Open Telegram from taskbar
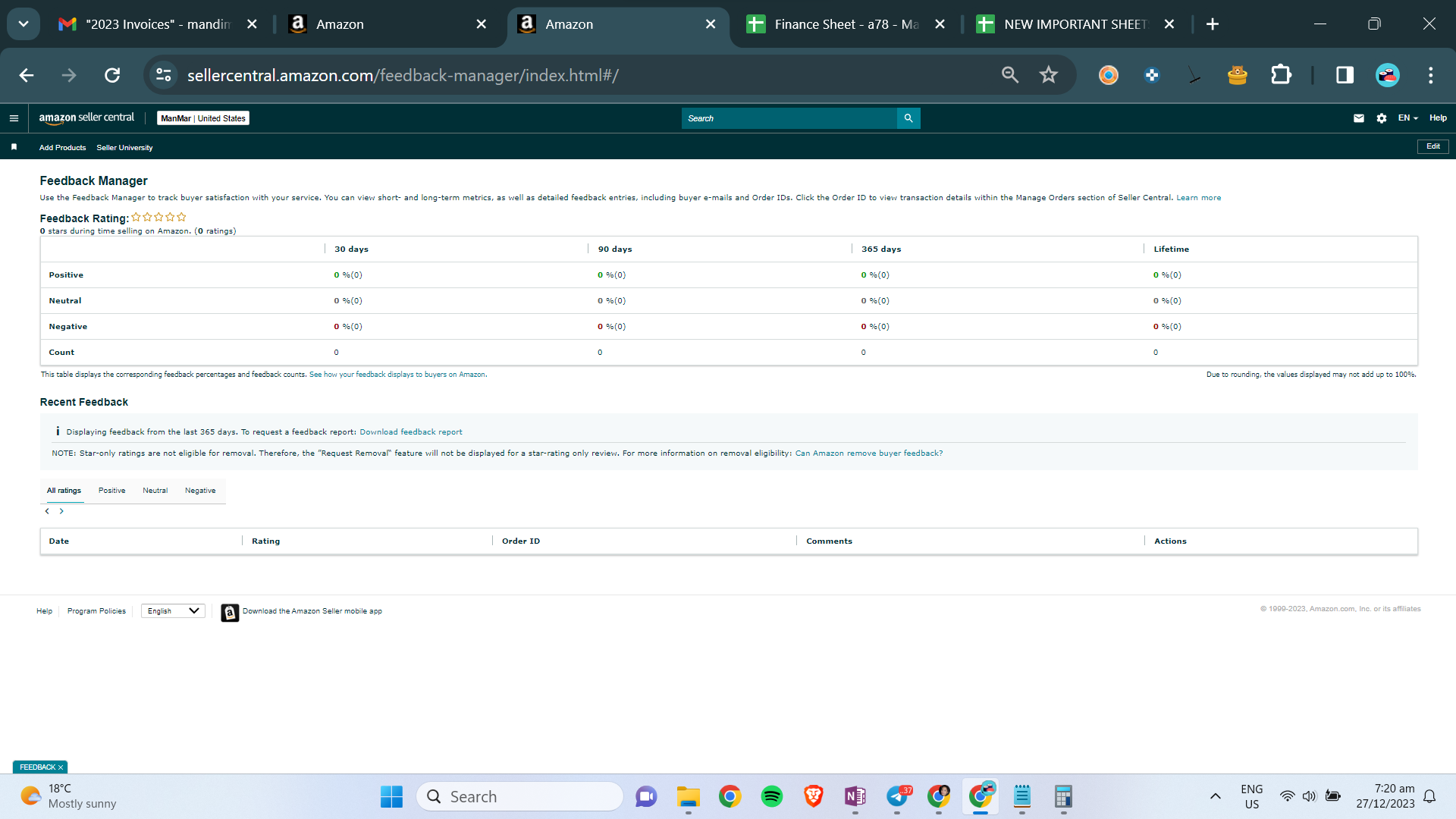This screenshot has height=819, width=1456. 898,796
